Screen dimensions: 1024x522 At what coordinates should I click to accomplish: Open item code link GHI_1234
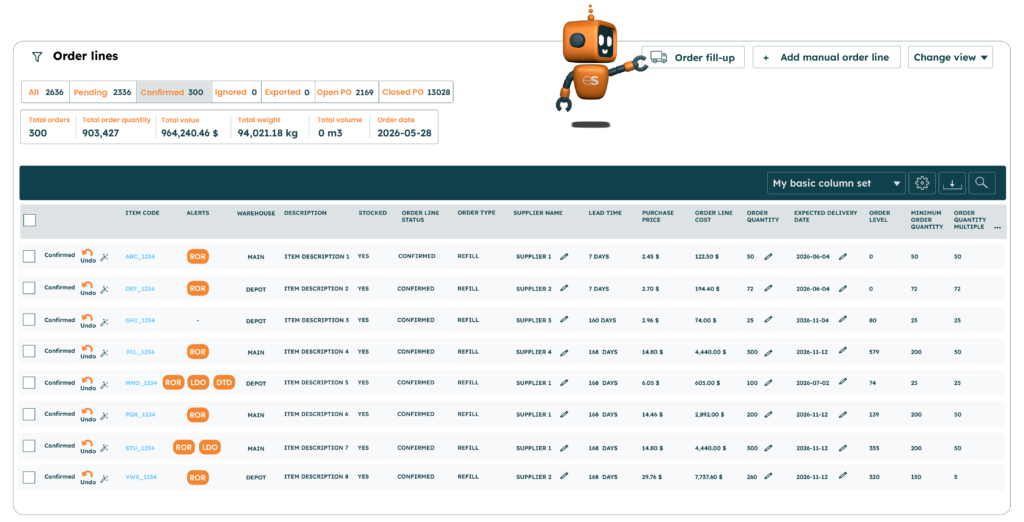[140, 320]
